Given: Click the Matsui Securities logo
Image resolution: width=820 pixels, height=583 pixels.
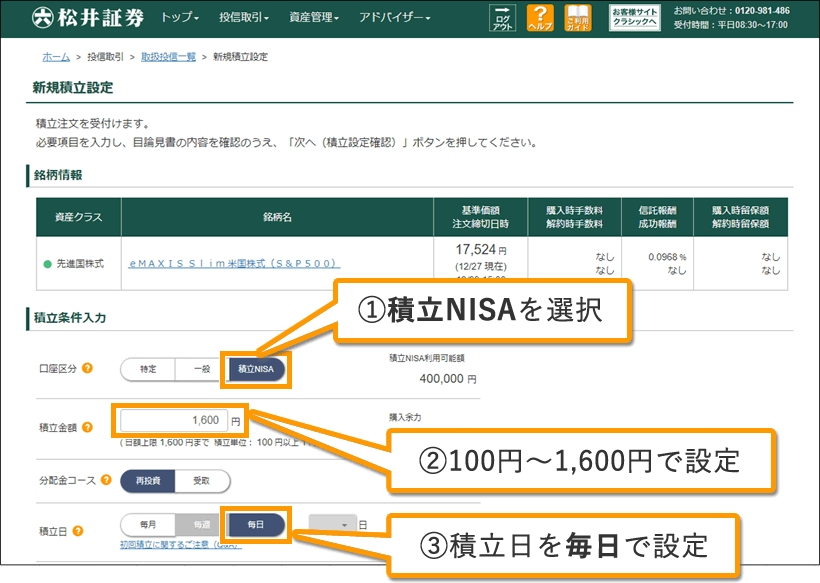Looking at the screenshot, I should point(88,18).
